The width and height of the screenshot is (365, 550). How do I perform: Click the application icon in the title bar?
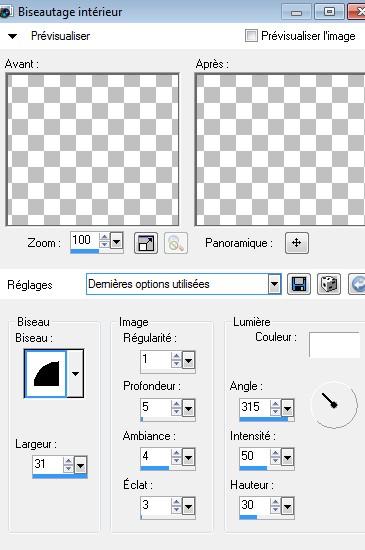click(5, 12)
